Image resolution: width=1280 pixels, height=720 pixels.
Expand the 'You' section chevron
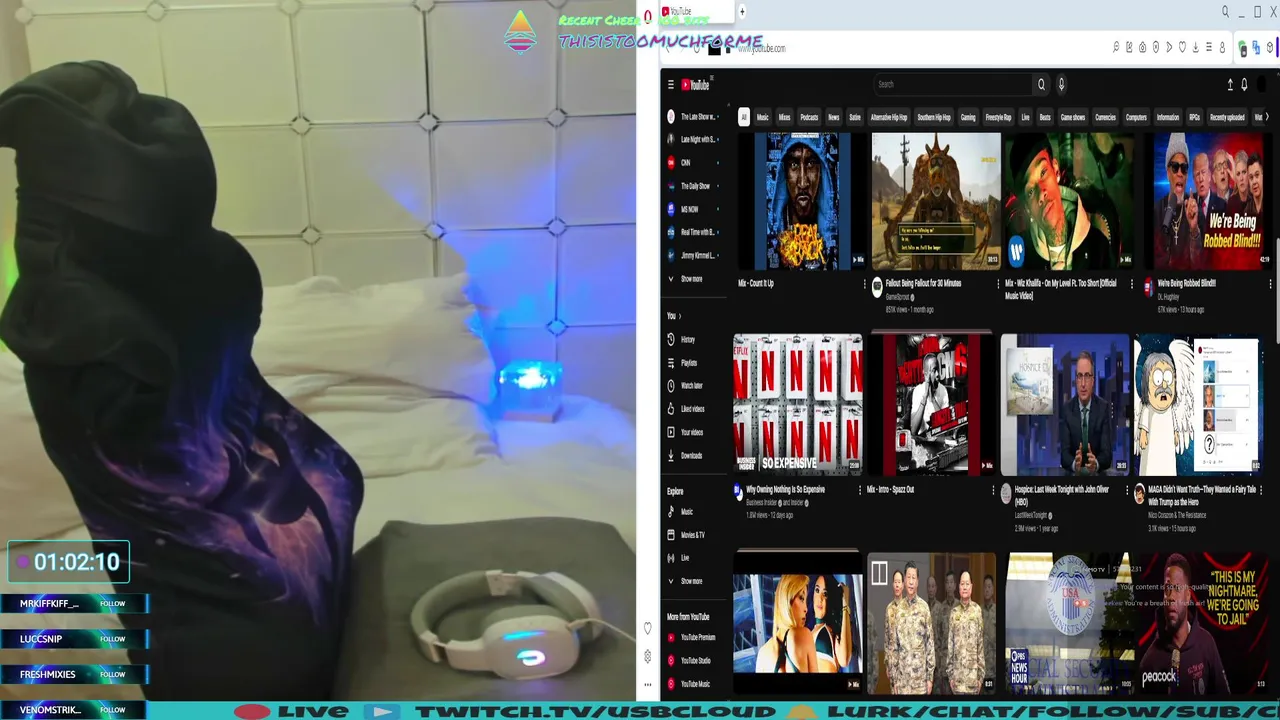pyautogui.click(x=680, y=316)
